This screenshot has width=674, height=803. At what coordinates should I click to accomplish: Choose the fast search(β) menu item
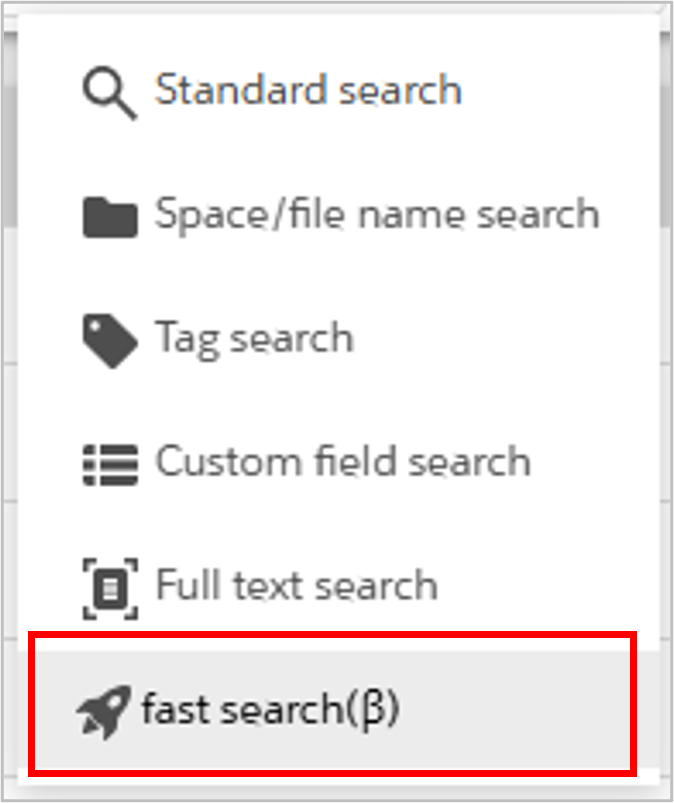pyautogui.click(x=270, y=710)
